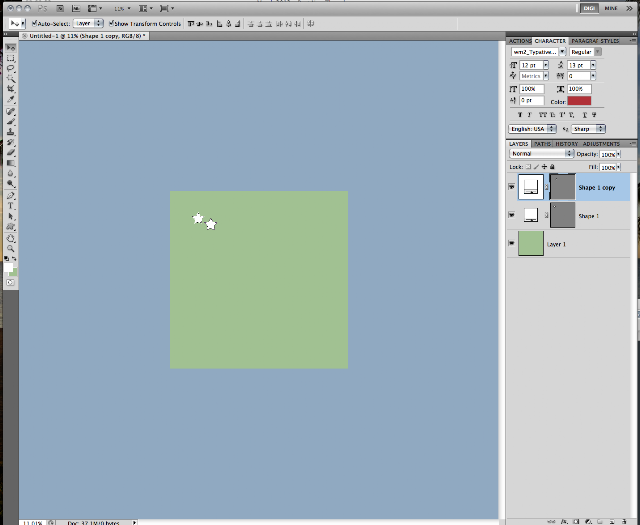
Task: Select the Brush tool
Action: point(11,122)
